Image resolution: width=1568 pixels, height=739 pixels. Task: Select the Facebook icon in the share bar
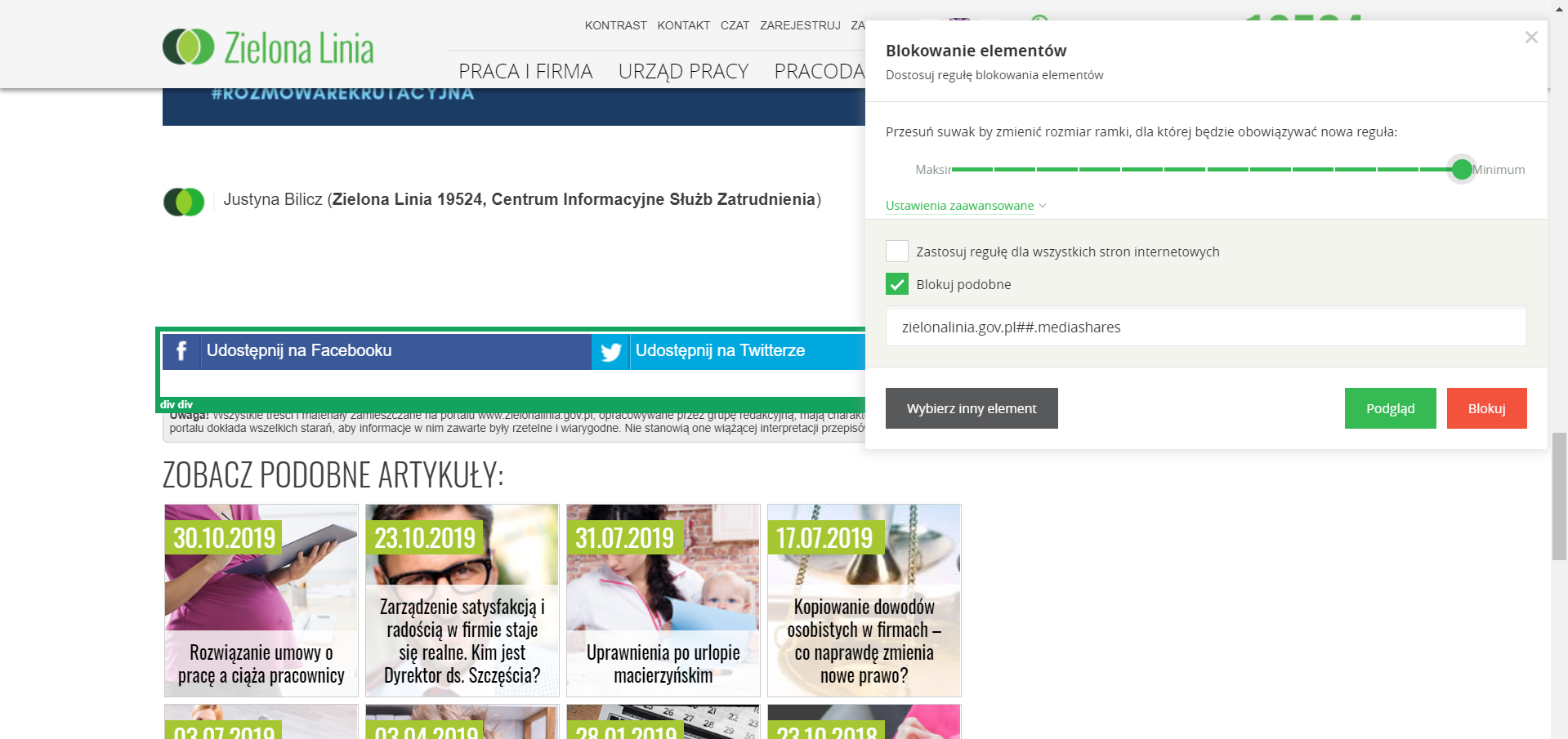(x=181, y=351)
